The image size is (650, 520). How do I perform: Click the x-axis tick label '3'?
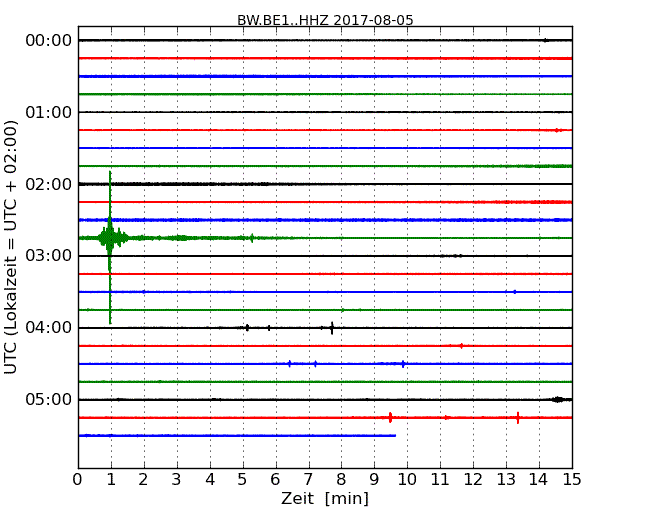pos(177,480)
